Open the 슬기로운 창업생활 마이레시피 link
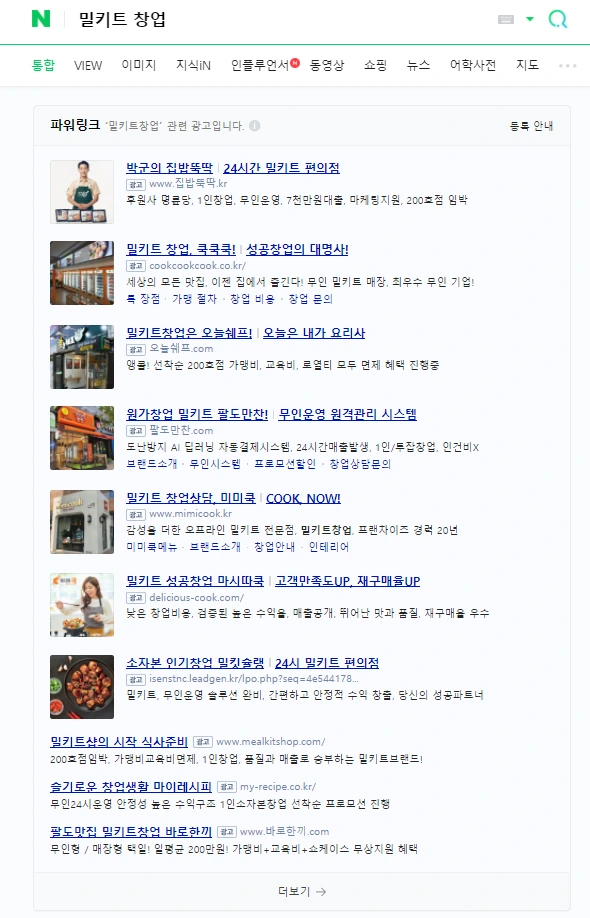590x918 pixels. [131, 786]
